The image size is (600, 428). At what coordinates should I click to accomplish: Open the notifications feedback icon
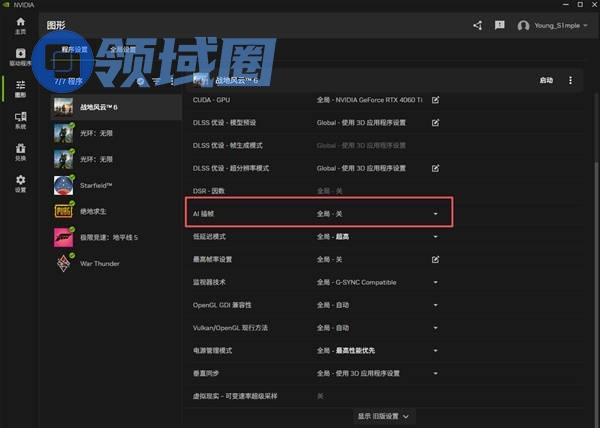[x=499, y=25]
